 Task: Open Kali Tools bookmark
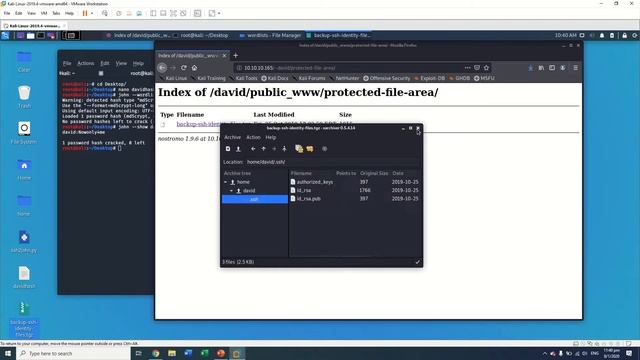[x=244, y=78]
